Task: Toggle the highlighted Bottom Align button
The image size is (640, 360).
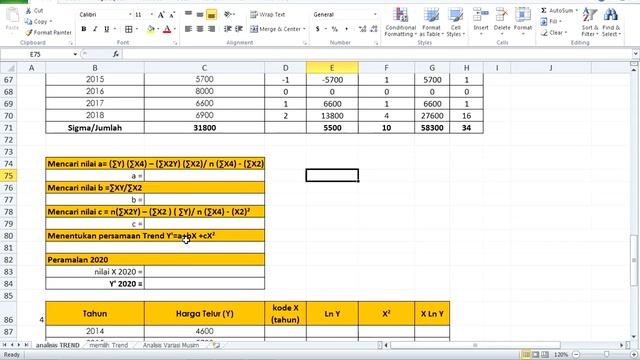Action: 211,15
